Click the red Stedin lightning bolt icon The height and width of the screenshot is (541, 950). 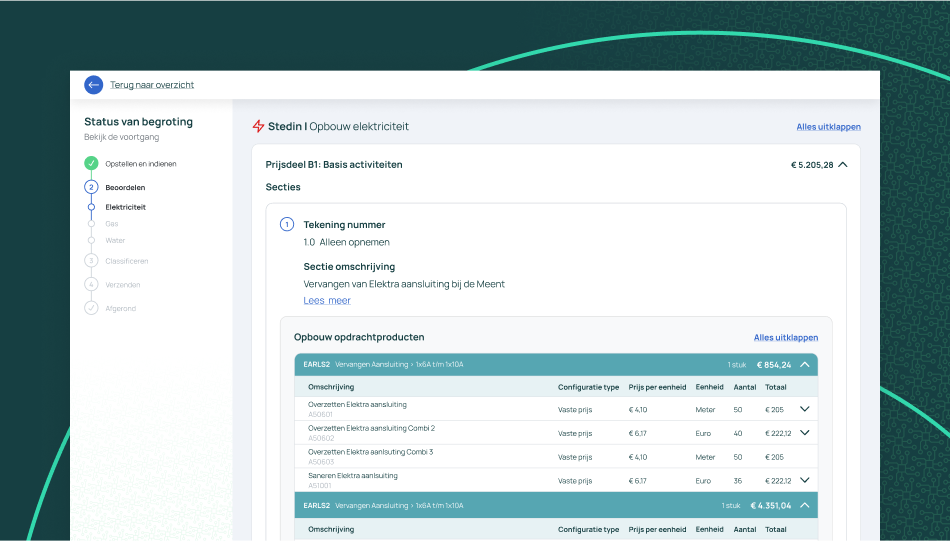pos(259,126)
